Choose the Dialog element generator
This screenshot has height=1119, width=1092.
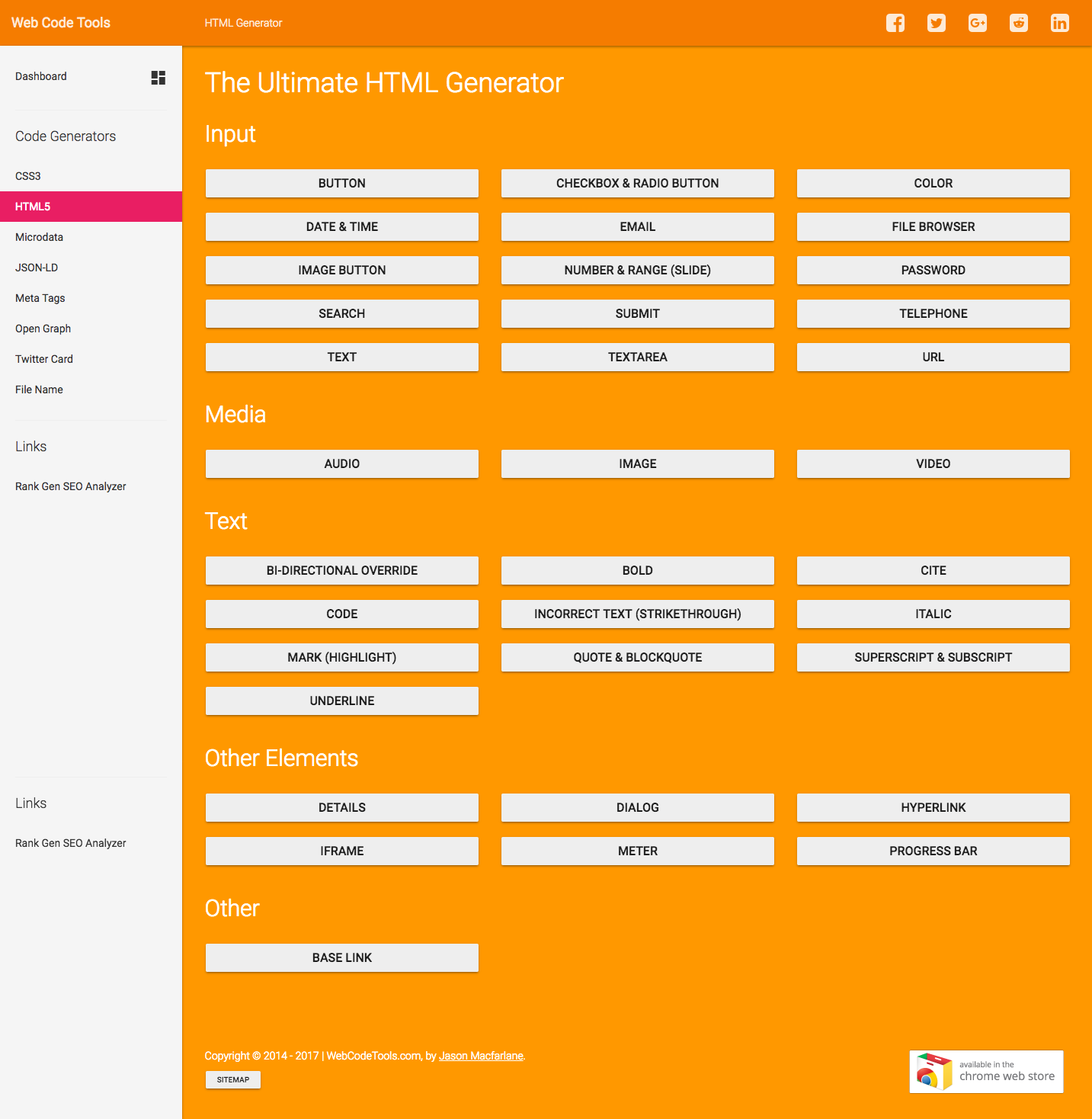coord(638,807)
